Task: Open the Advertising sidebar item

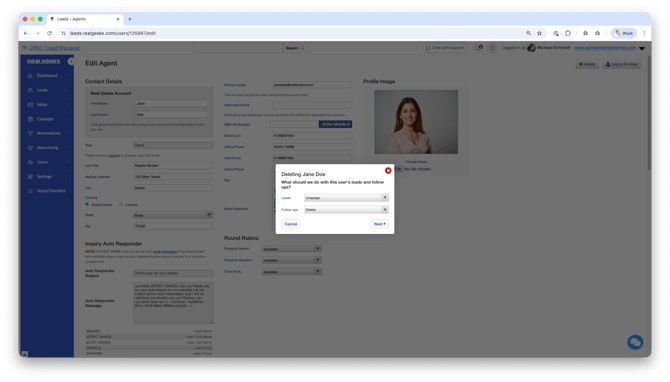Action: 47,148
